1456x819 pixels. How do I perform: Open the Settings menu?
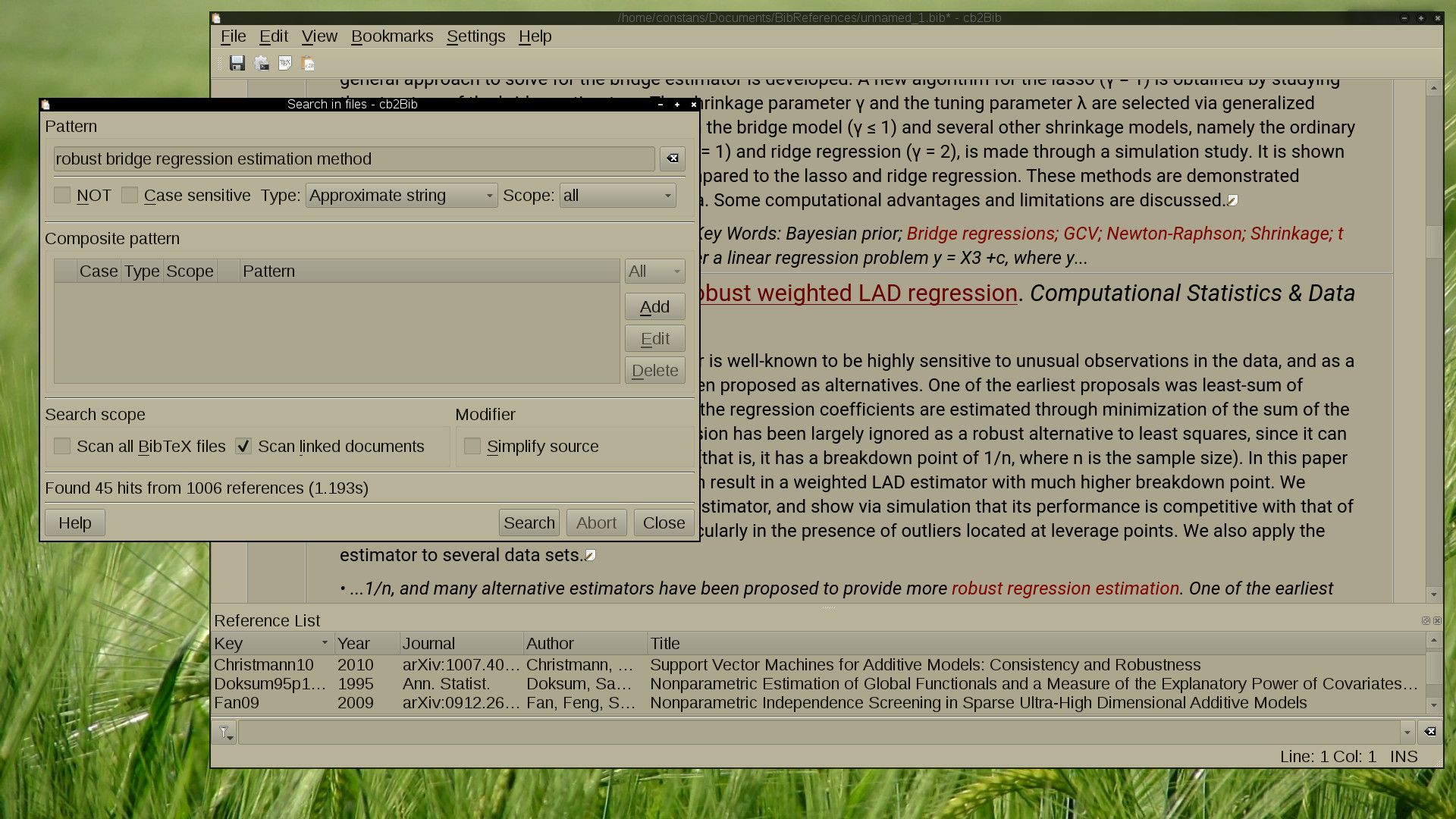pos(475,36)
